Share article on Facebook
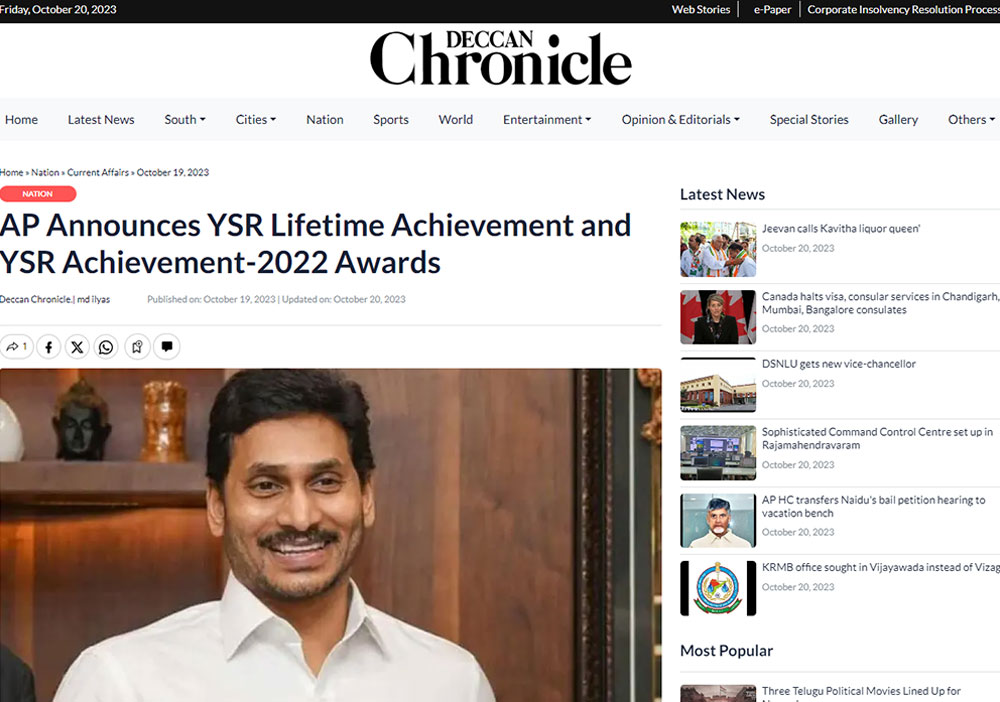Viewport: 1000px width, 702px height. tap(48, 347)
